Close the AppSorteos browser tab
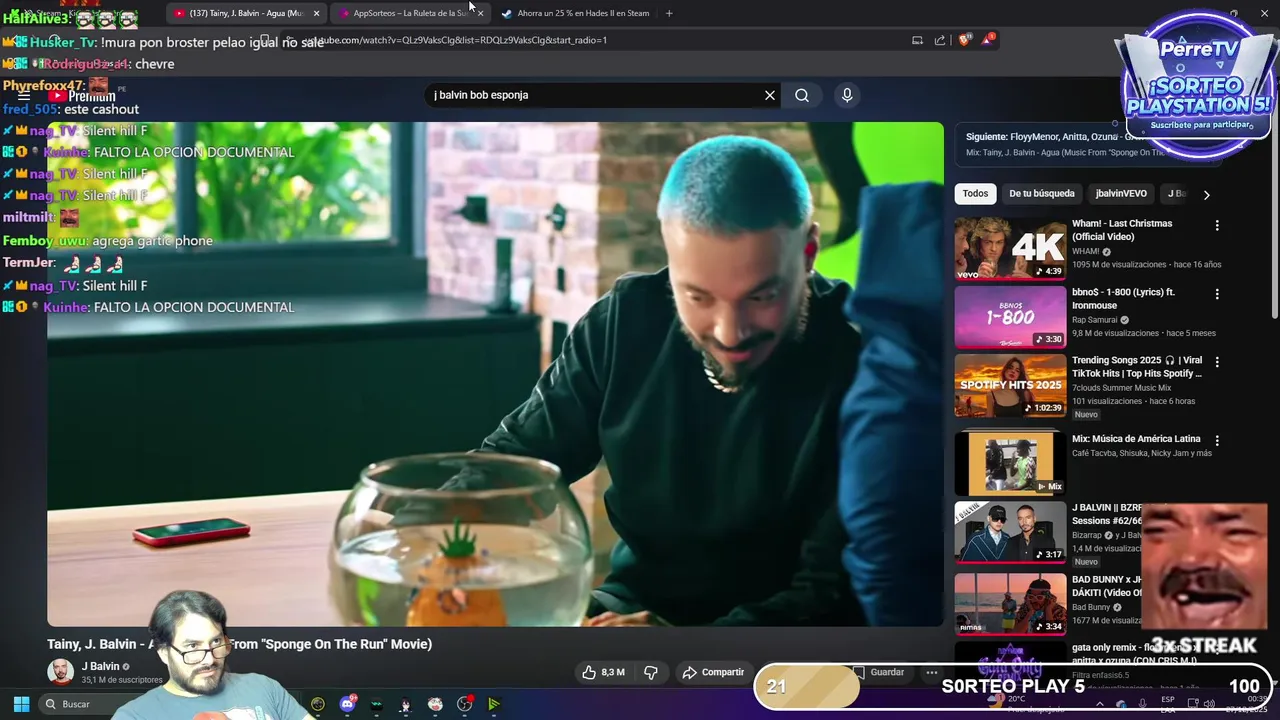Viewport: 1280px width, 720px height. (480, 13)
